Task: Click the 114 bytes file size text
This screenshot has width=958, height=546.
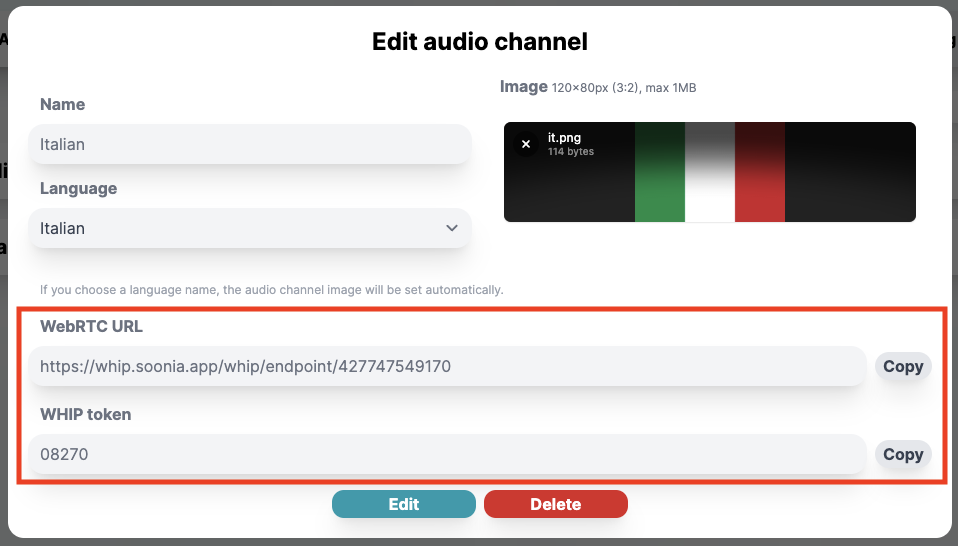Action: (571, 152)
